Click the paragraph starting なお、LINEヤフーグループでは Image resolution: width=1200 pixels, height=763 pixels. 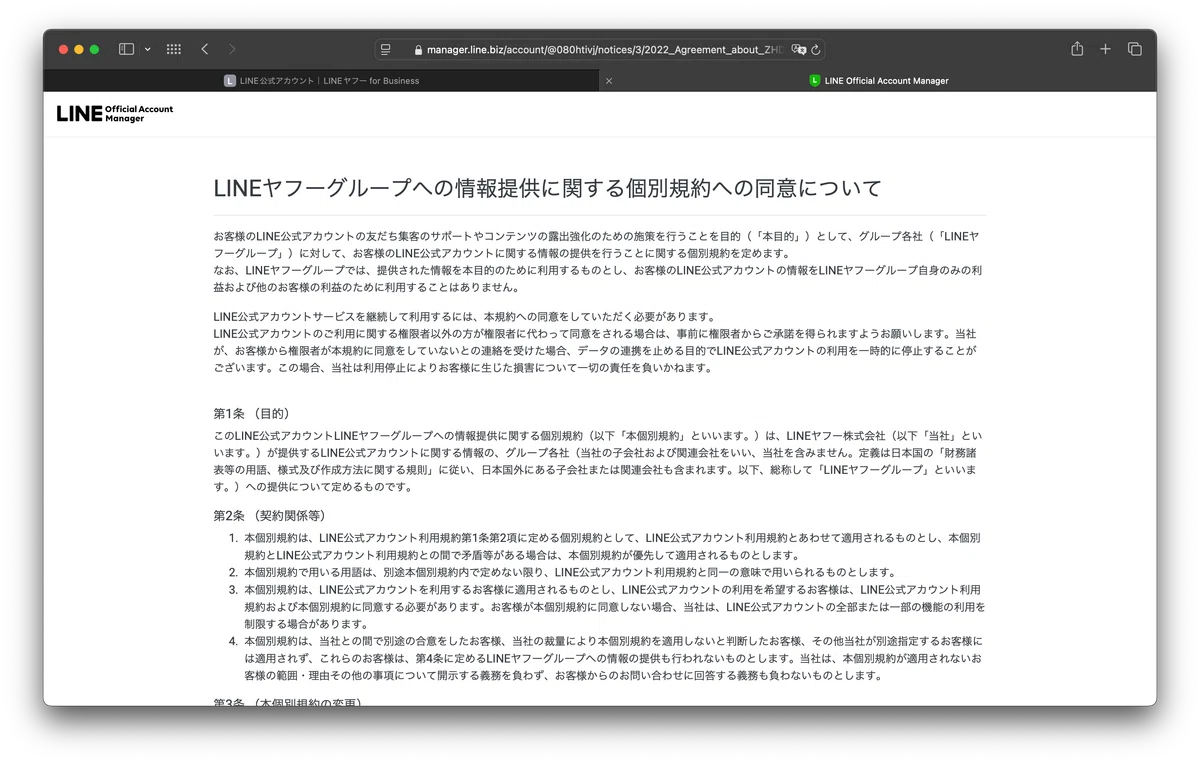click(597, 279)
